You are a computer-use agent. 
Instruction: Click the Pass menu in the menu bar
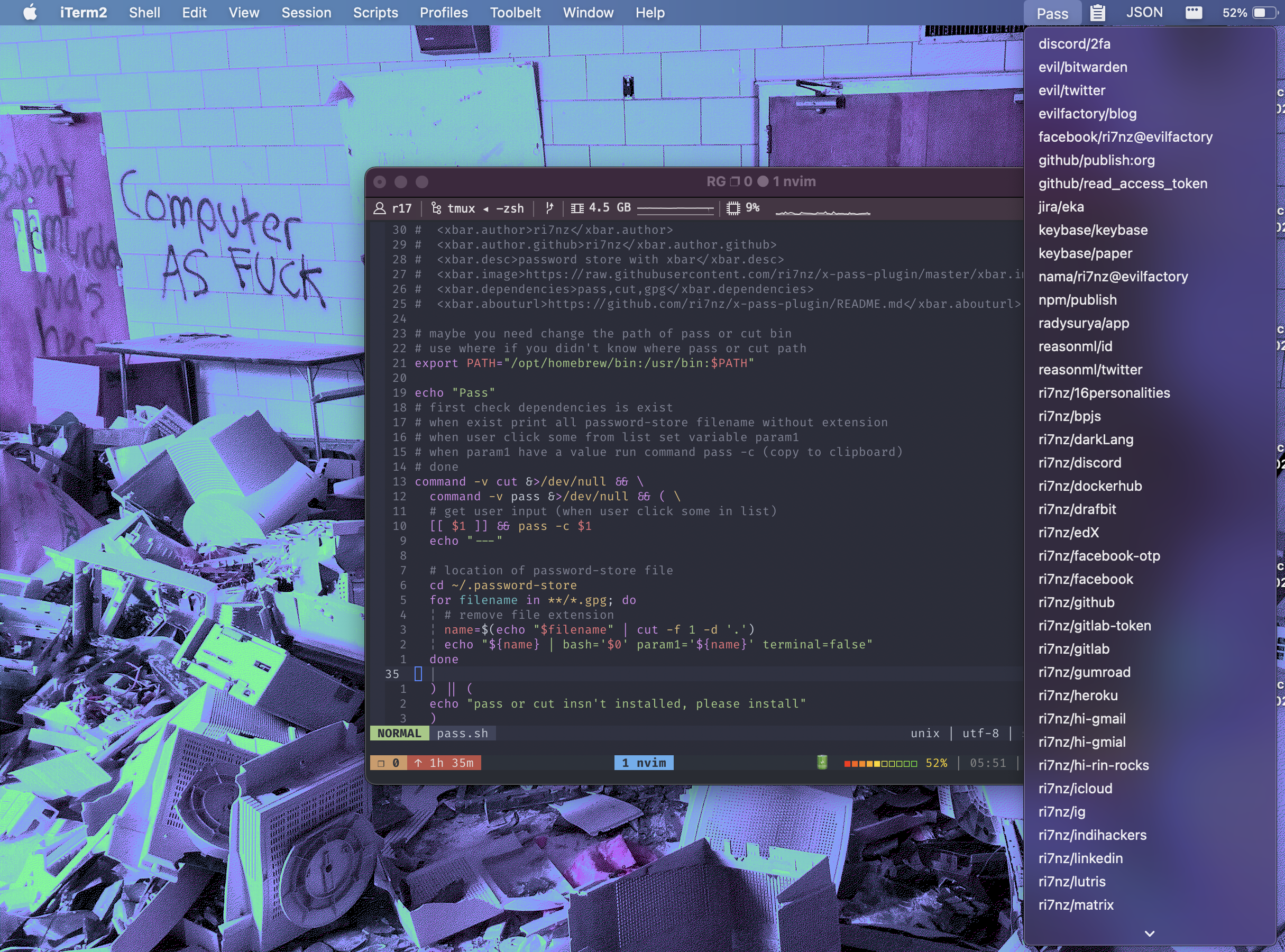point(1052,13)
